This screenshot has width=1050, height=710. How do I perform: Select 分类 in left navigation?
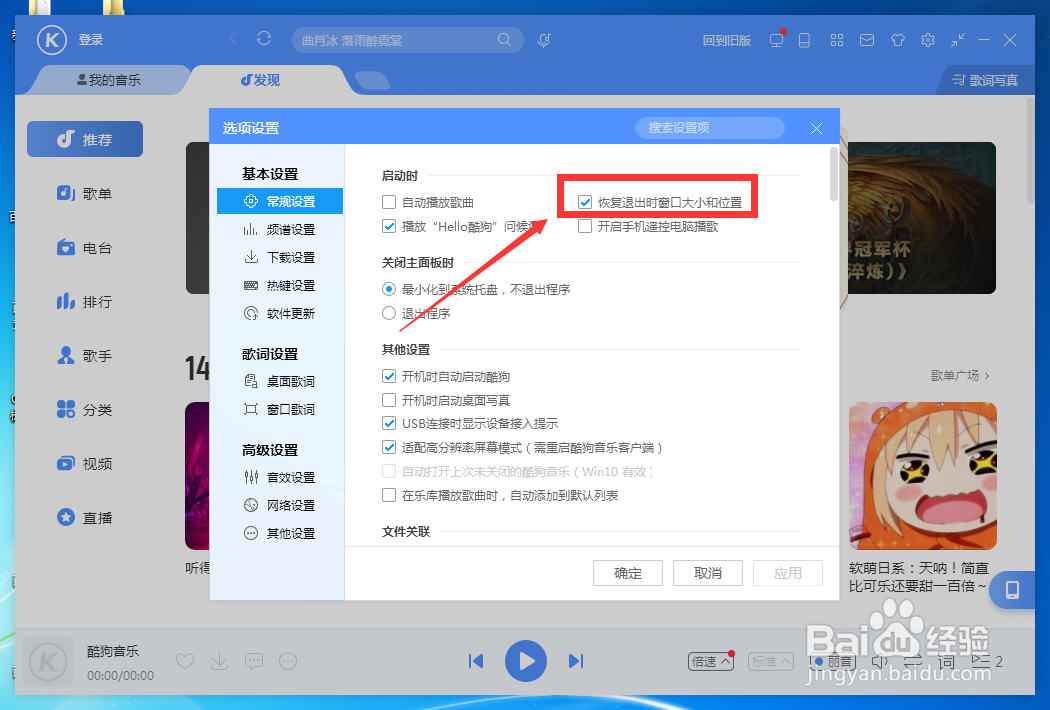point(85,410)
